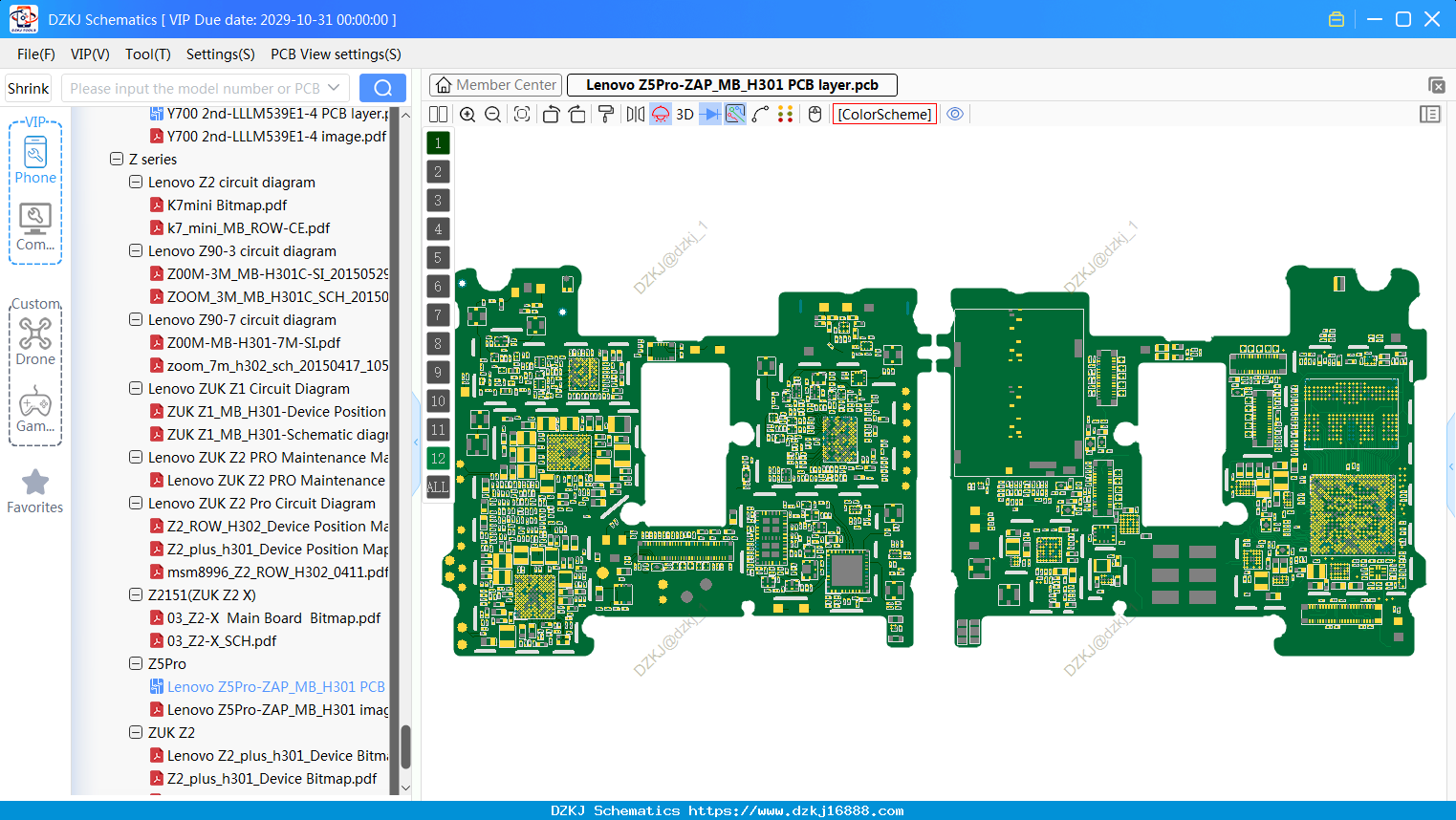Toggle the net trace display icon
The width and height of the screenshot is (1456, 820).
[735, 114]
